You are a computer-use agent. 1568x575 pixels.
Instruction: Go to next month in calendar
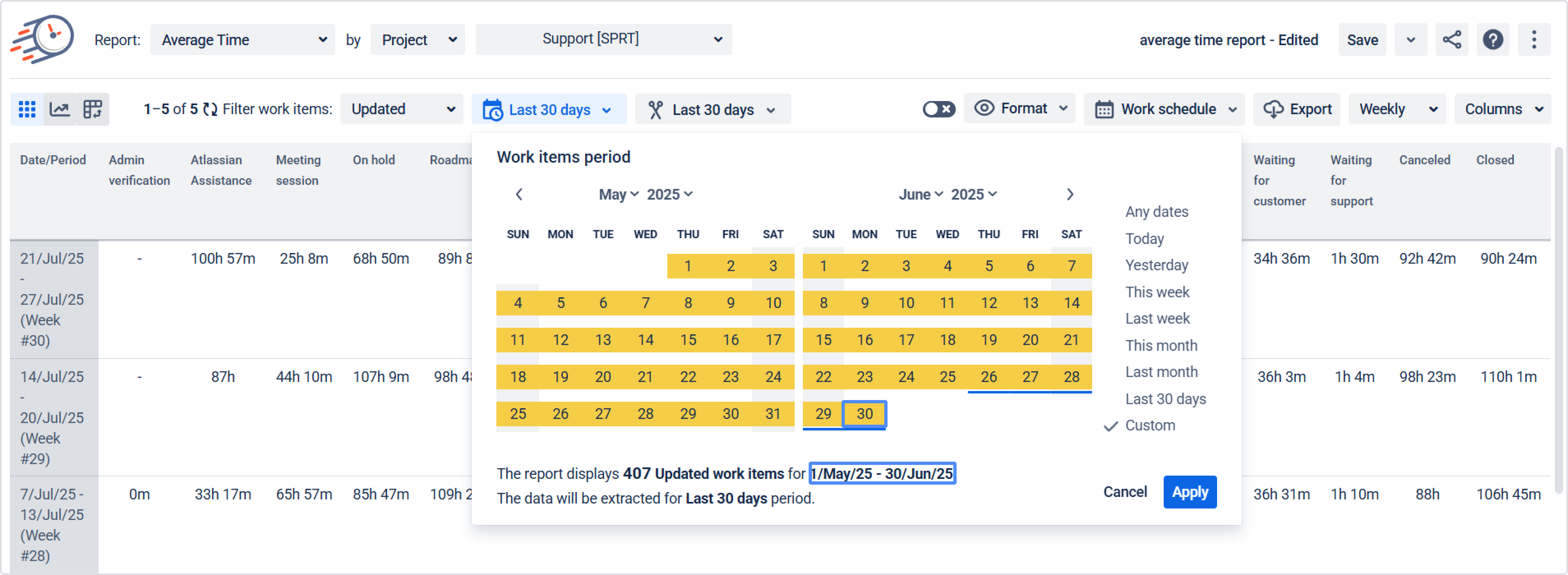click(x=1070, y=195)
